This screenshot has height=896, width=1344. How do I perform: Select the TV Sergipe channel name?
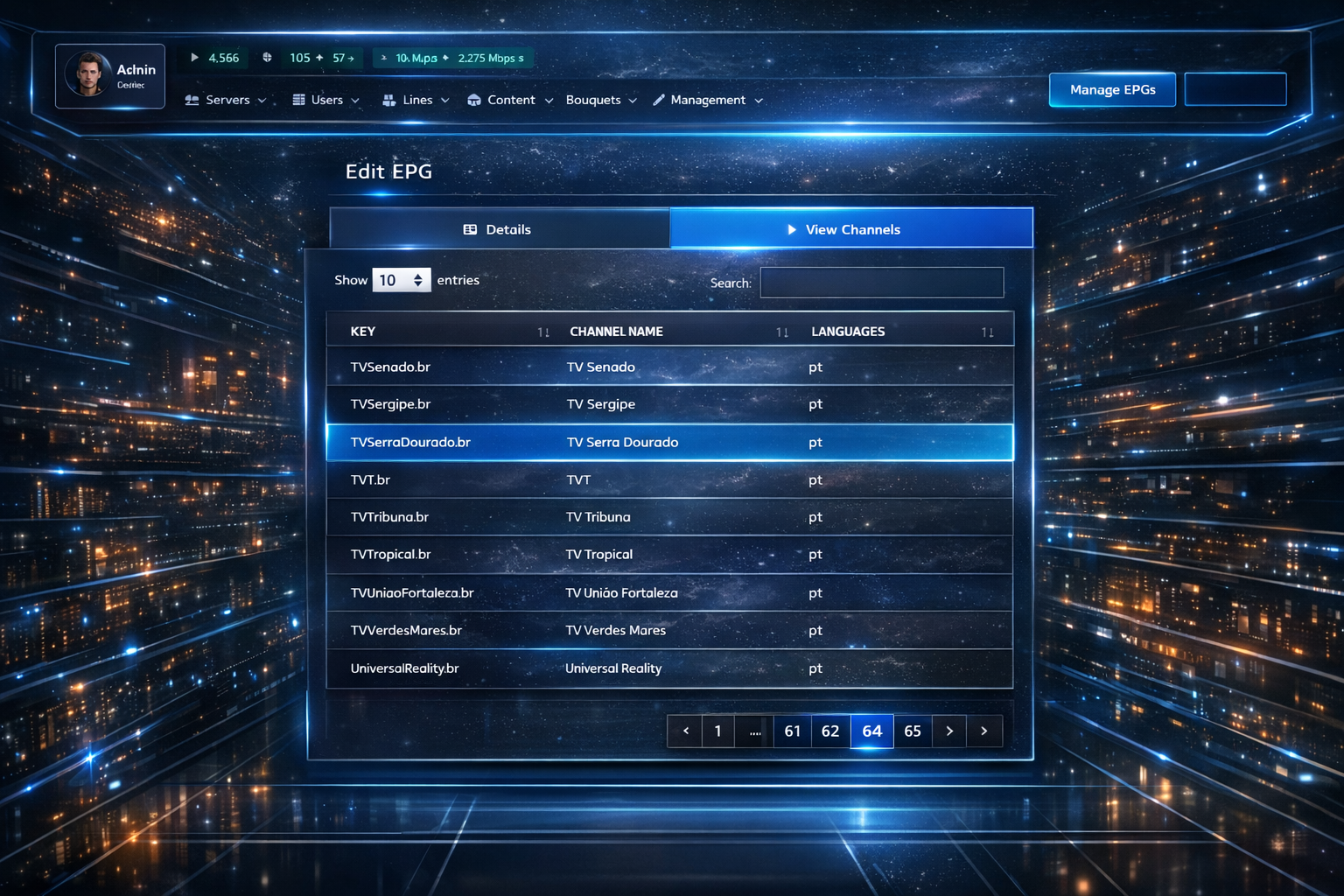(601, 404)
